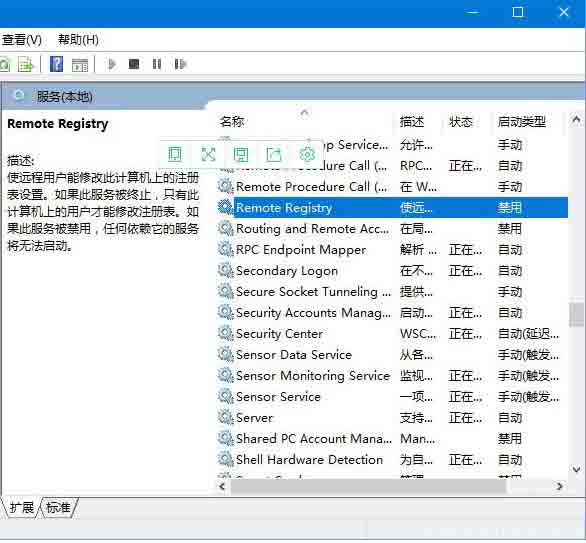This screenshot has height=543, width=586.
Task: Click gear icon of RPC Endpoint Mapper
Action: pyautogui.click(x=225, y=249)
